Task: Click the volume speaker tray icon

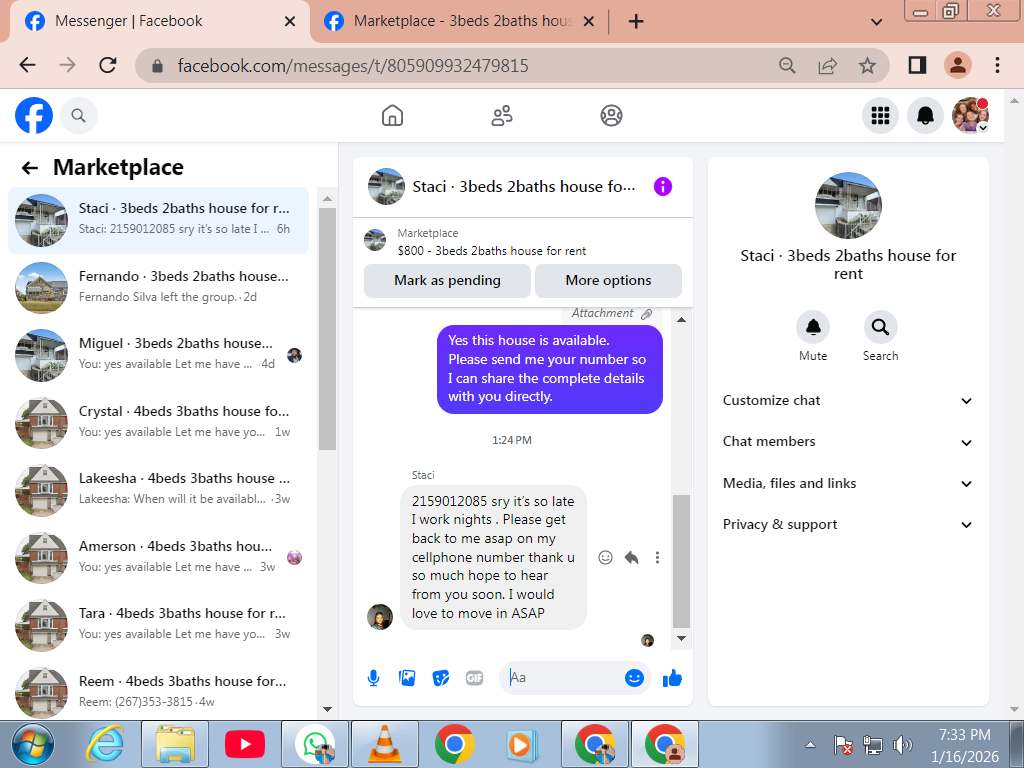Action: [x=903, y=745]
